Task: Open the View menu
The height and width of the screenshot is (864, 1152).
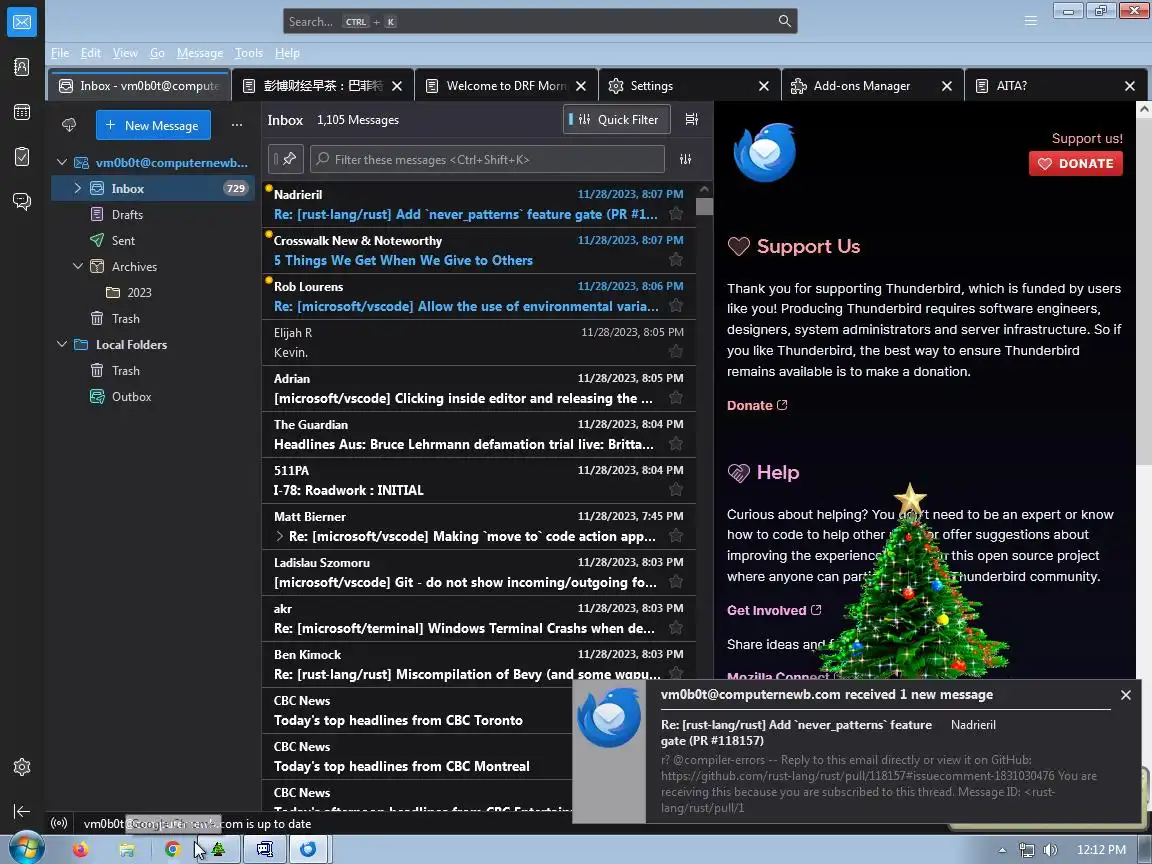Action: pyautogui.click(x=125, y=53)
